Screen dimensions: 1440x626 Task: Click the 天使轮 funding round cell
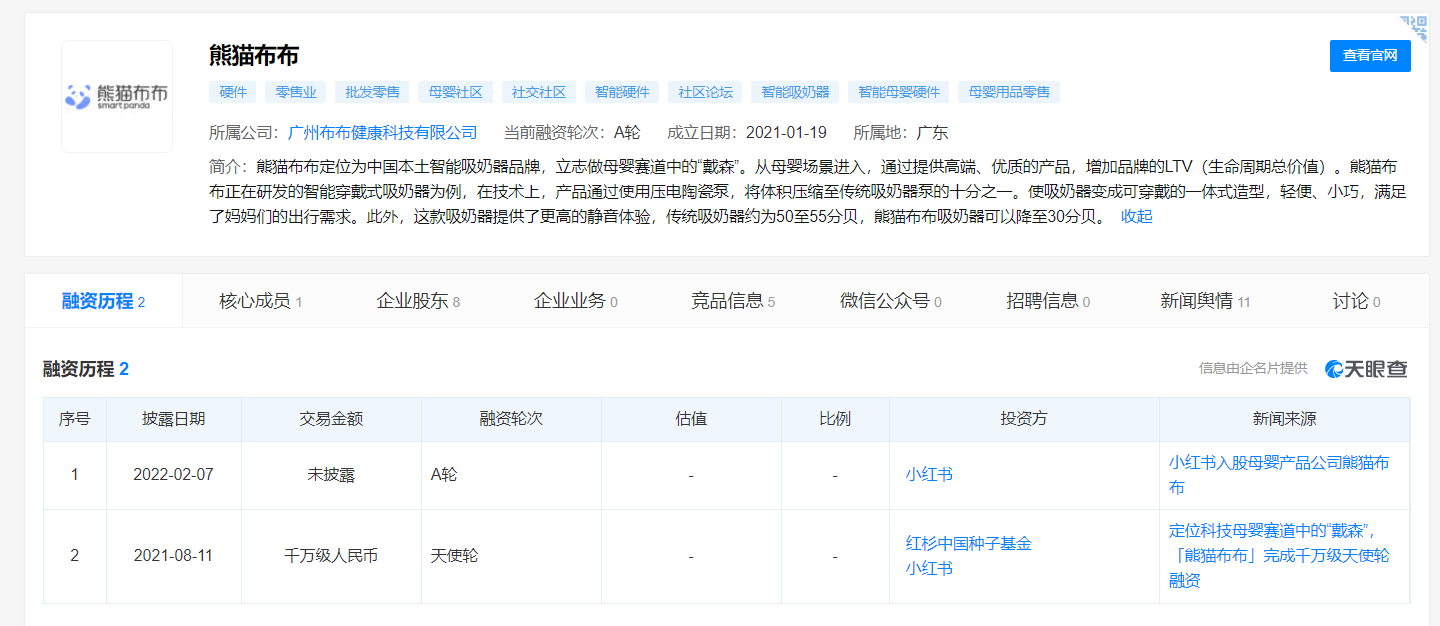(x=511, y=555)
